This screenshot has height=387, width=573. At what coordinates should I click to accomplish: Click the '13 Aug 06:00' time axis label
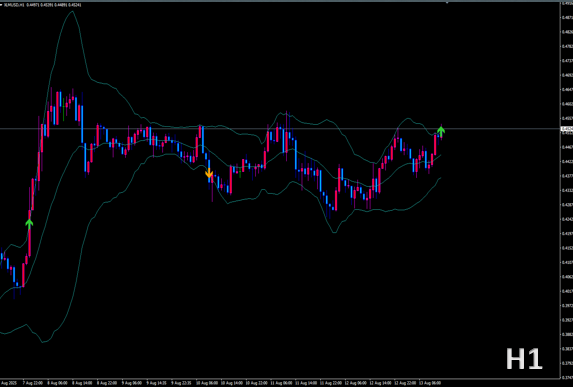pos(430,383)
